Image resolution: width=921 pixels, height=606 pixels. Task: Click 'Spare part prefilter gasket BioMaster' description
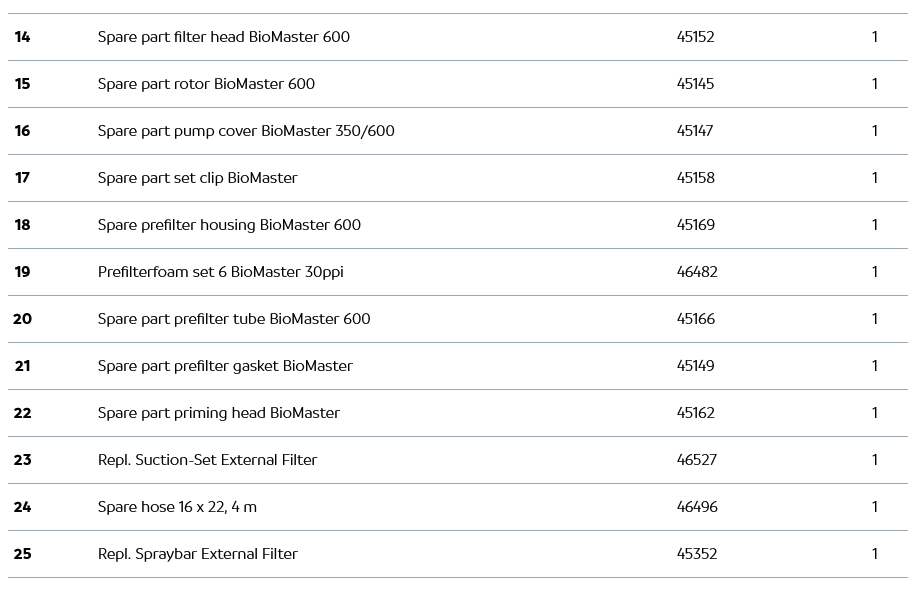click(x=225, y=366)
